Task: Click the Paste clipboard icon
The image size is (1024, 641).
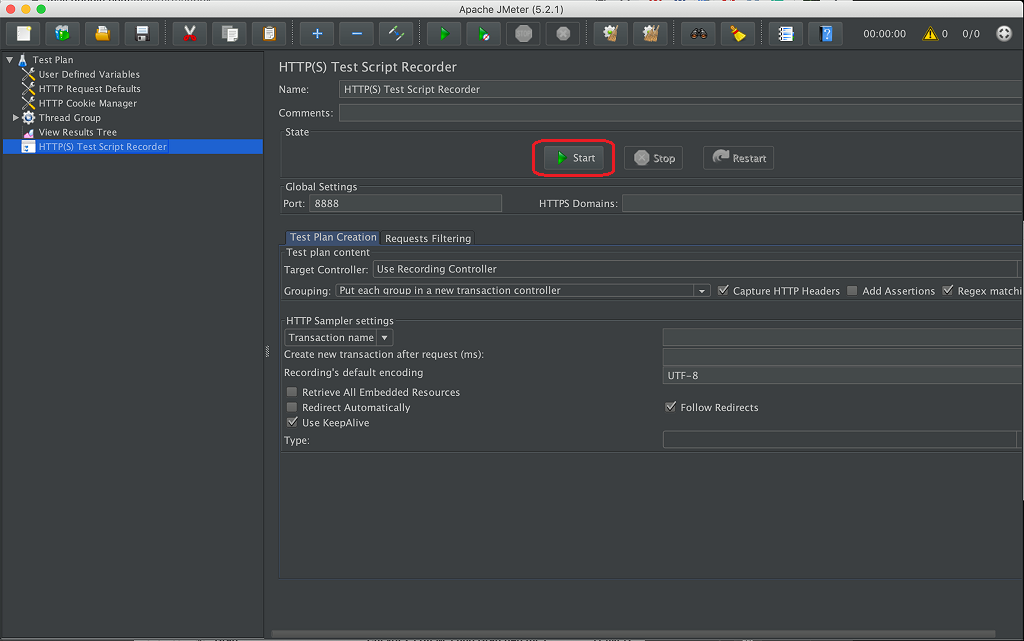Action: (269, 34)
